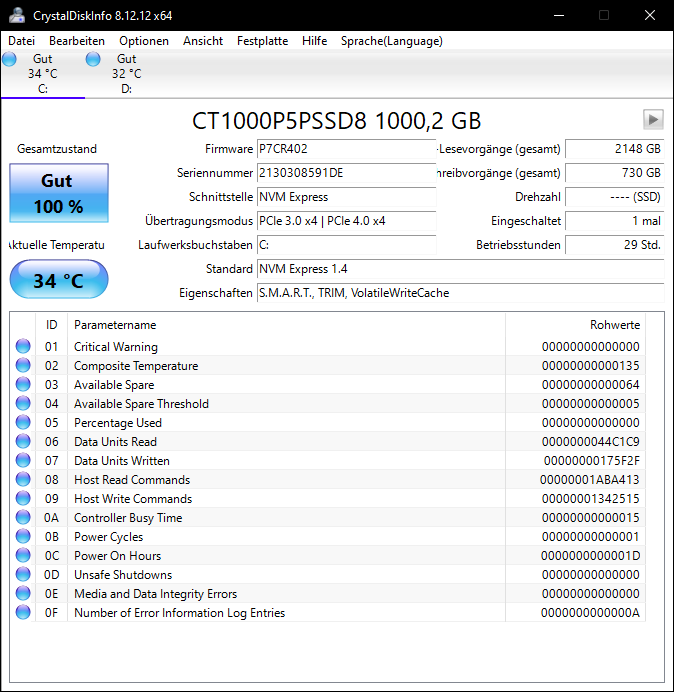
Task: Click status orb of Host Write Commands row
Action: [23, 498]
